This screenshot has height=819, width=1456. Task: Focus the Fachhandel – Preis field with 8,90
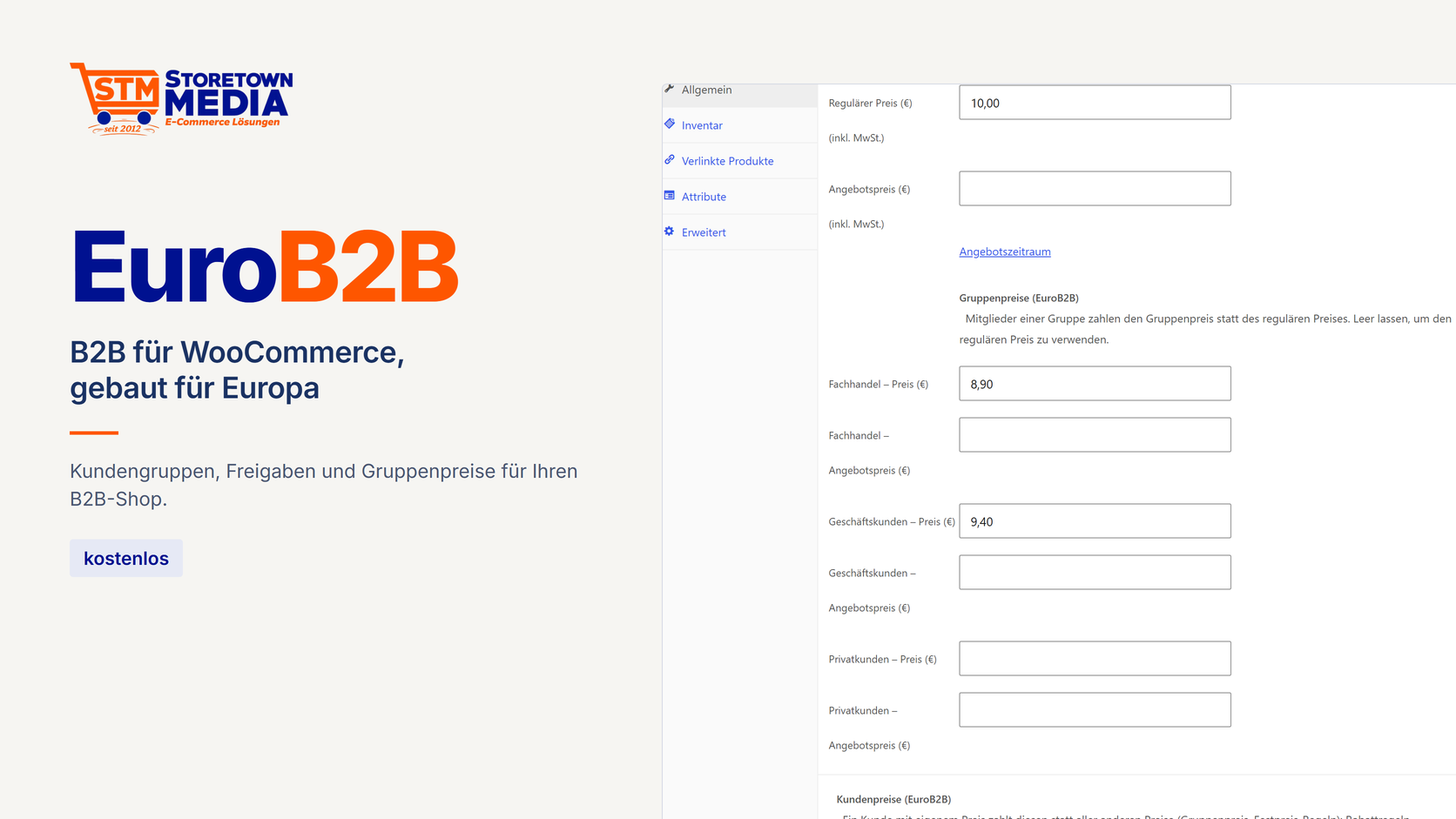click(1095, 384)
